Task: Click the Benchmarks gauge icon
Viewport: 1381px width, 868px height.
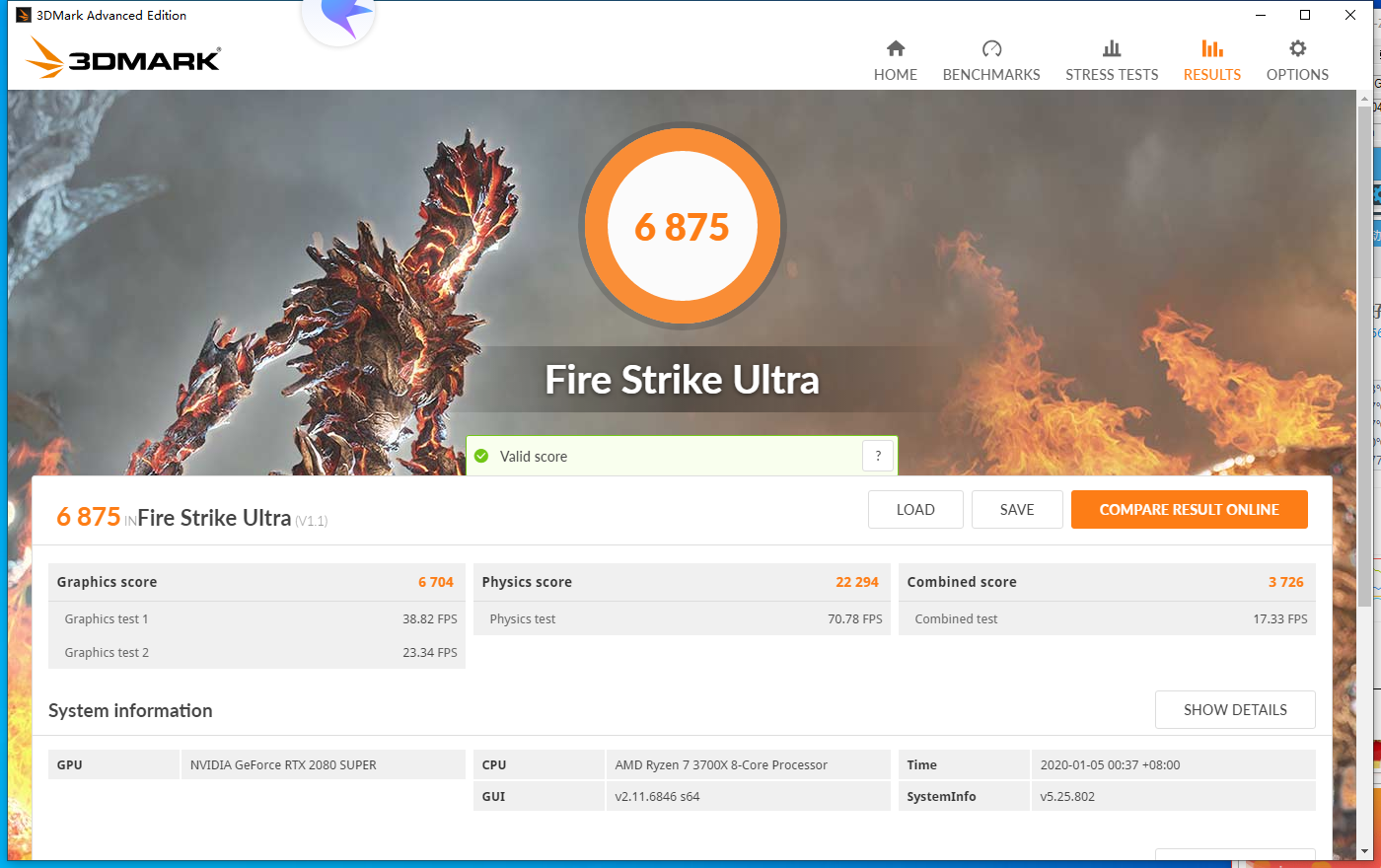Action: click(991, 48)
